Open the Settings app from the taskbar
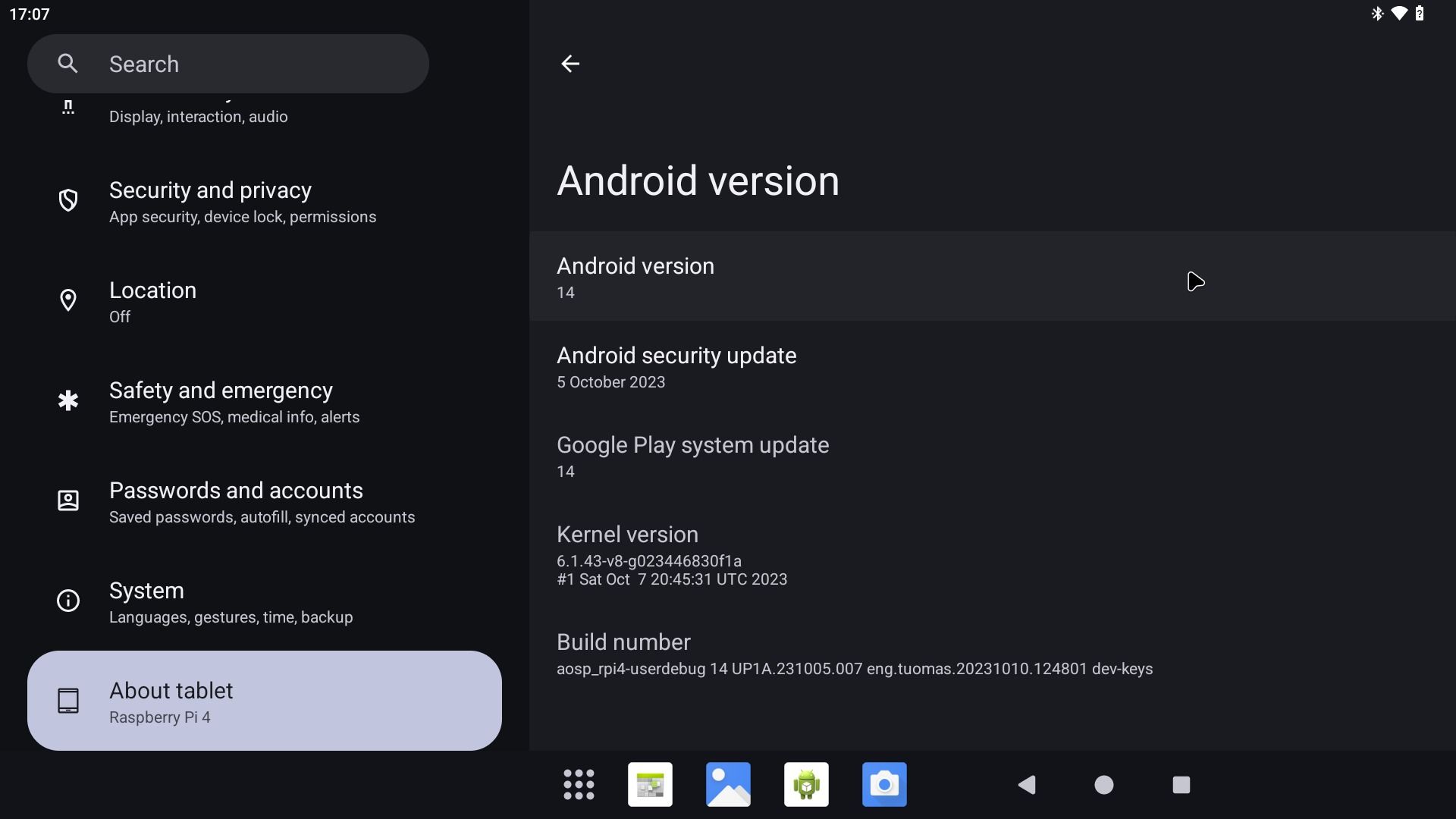 pyautogui.click(x=649, y=785)
